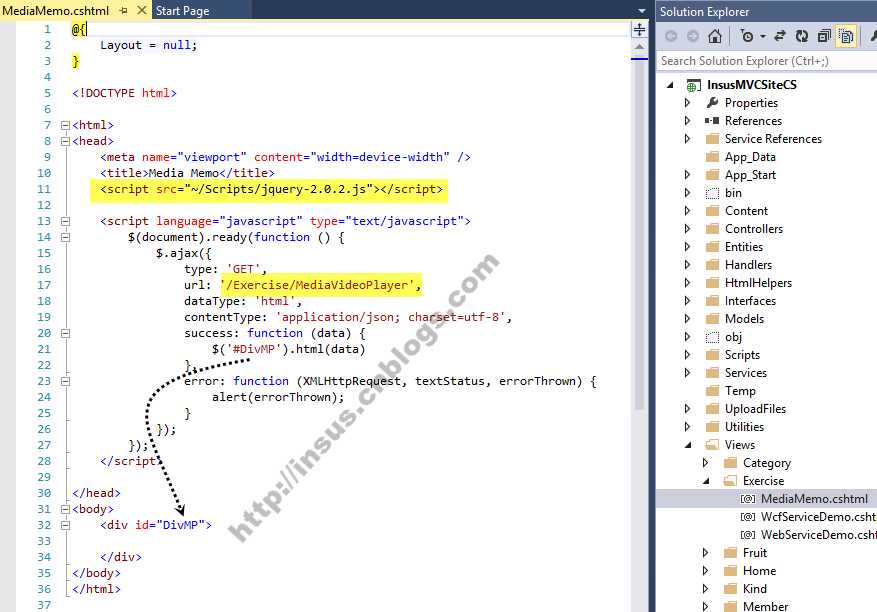Select the Entities folder
Viewport: 877px width, 612px height.
point(743,247)
